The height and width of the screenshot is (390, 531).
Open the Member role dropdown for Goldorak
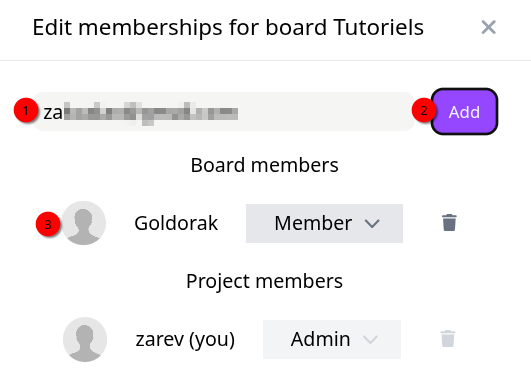coord(324,223)
